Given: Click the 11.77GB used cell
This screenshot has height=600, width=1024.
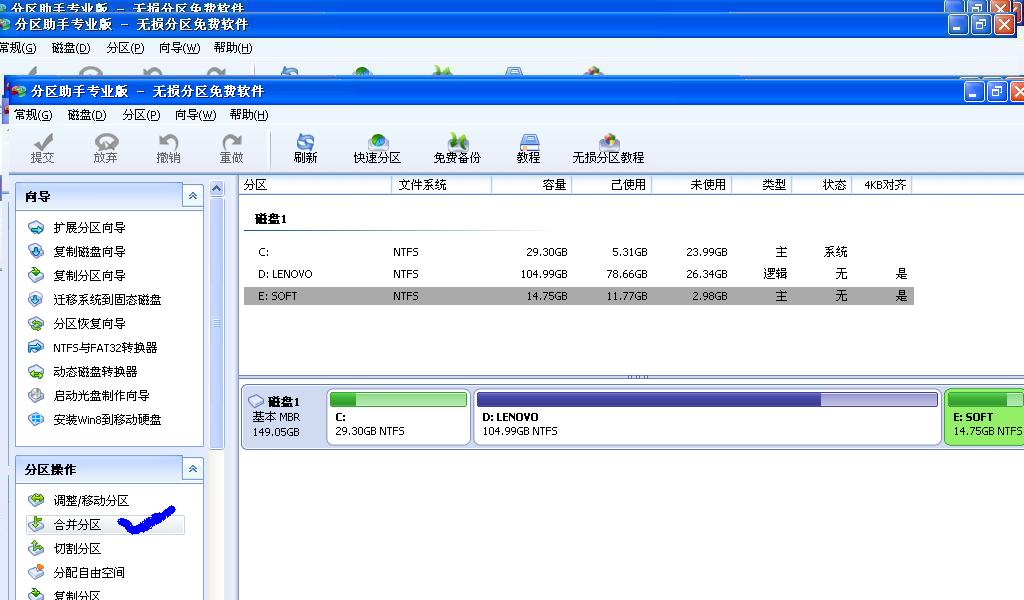Looking at the screenshot, I should tap(627, 296).
